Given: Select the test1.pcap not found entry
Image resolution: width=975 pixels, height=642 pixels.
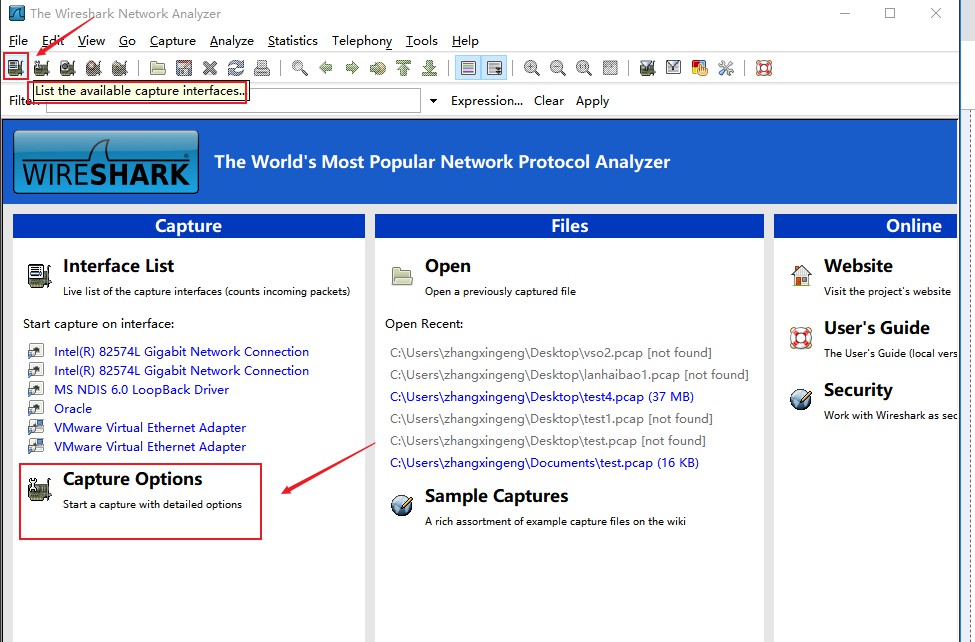Looking at the screenshot, I should tap(551, 419).
